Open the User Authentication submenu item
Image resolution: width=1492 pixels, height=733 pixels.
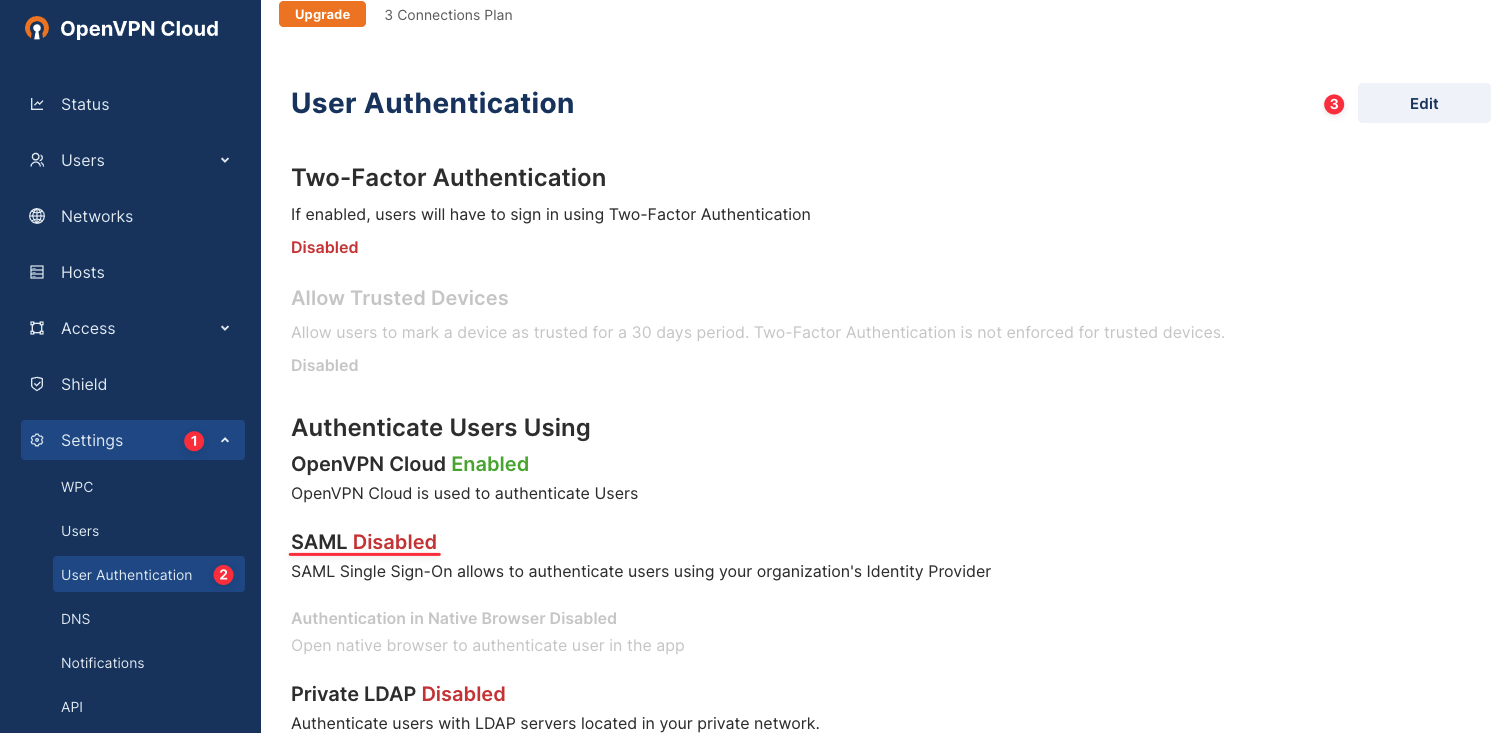coord(126,574)
